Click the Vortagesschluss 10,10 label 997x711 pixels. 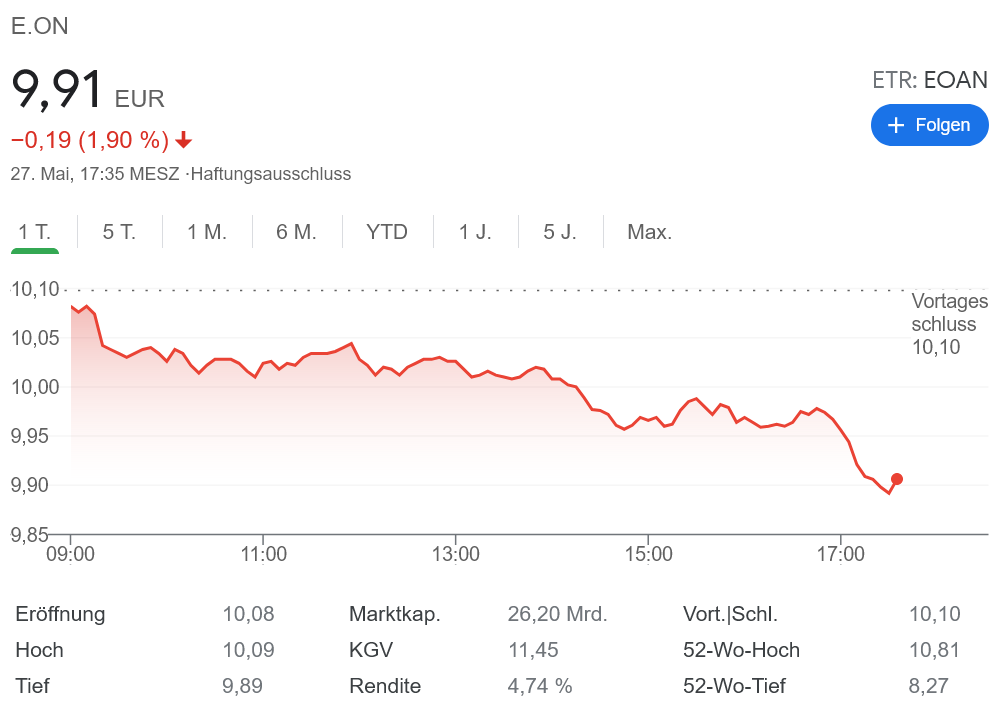click(949, 324)
